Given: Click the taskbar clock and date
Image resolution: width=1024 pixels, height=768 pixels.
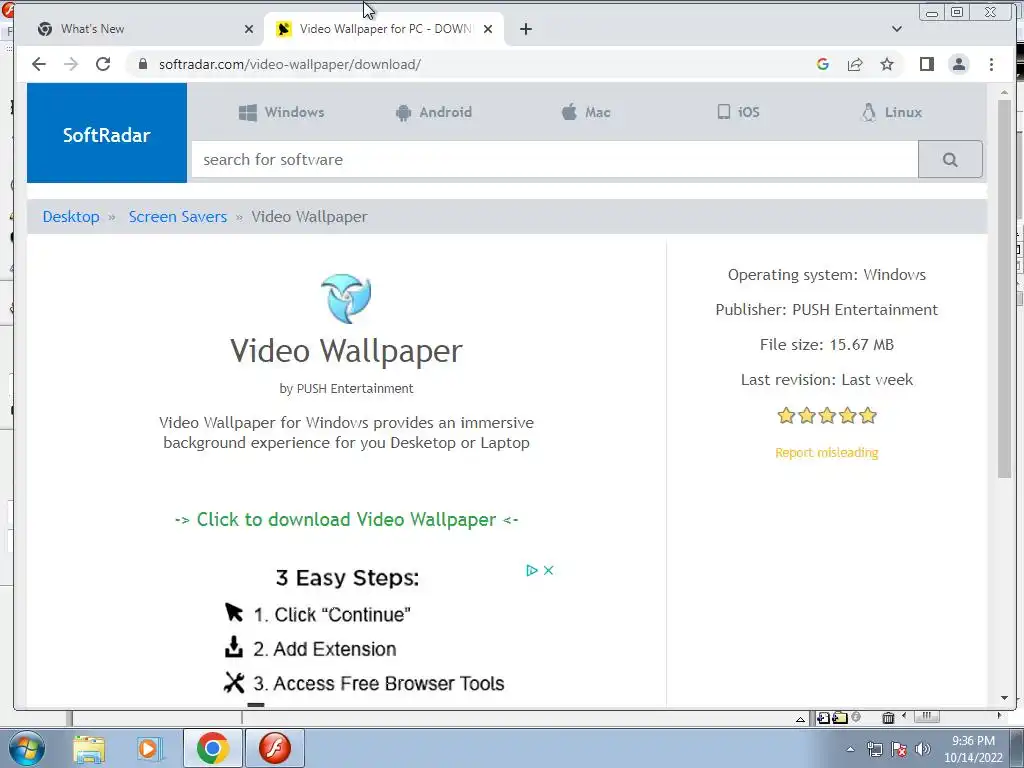Looking at the screenshot, I should 973,749.
